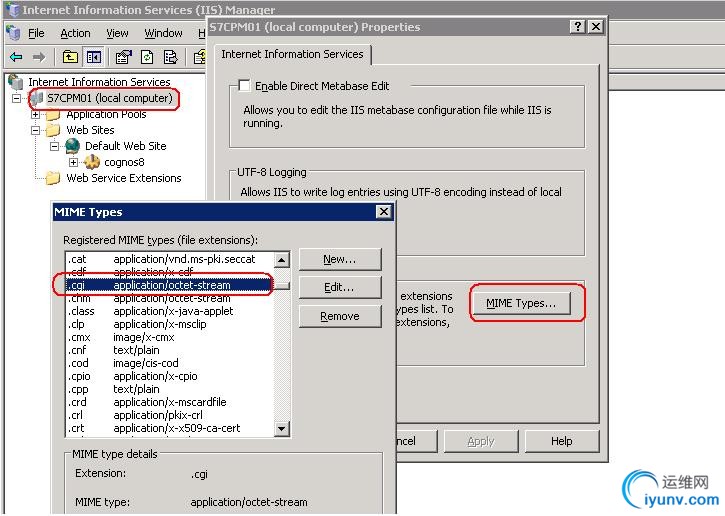Select S7CPM01 (local computer) tree item
The image size is (725, 516).
coord(110,98)
